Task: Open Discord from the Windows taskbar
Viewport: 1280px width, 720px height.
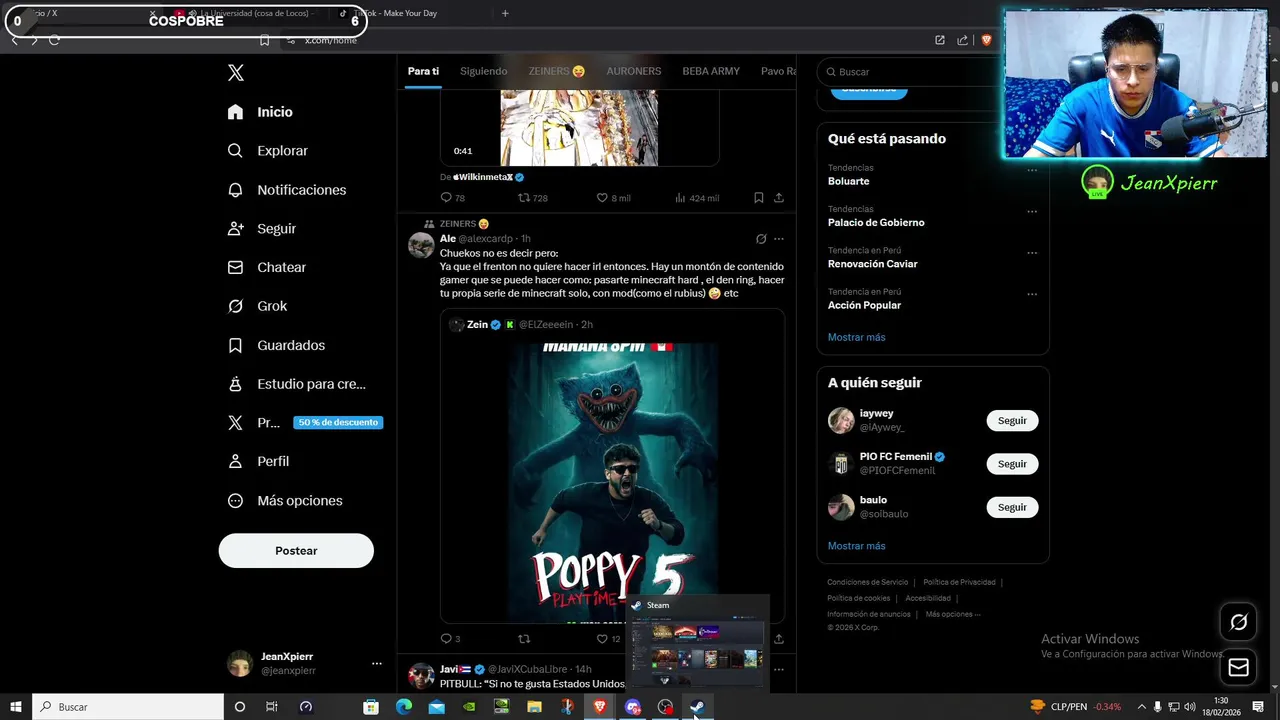Action: tap(632, 707)
